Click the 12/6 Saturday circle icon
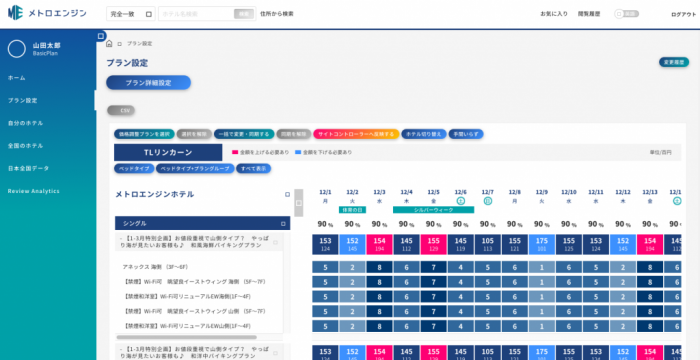The image size is (700, 360). click(x=461, y=201)
